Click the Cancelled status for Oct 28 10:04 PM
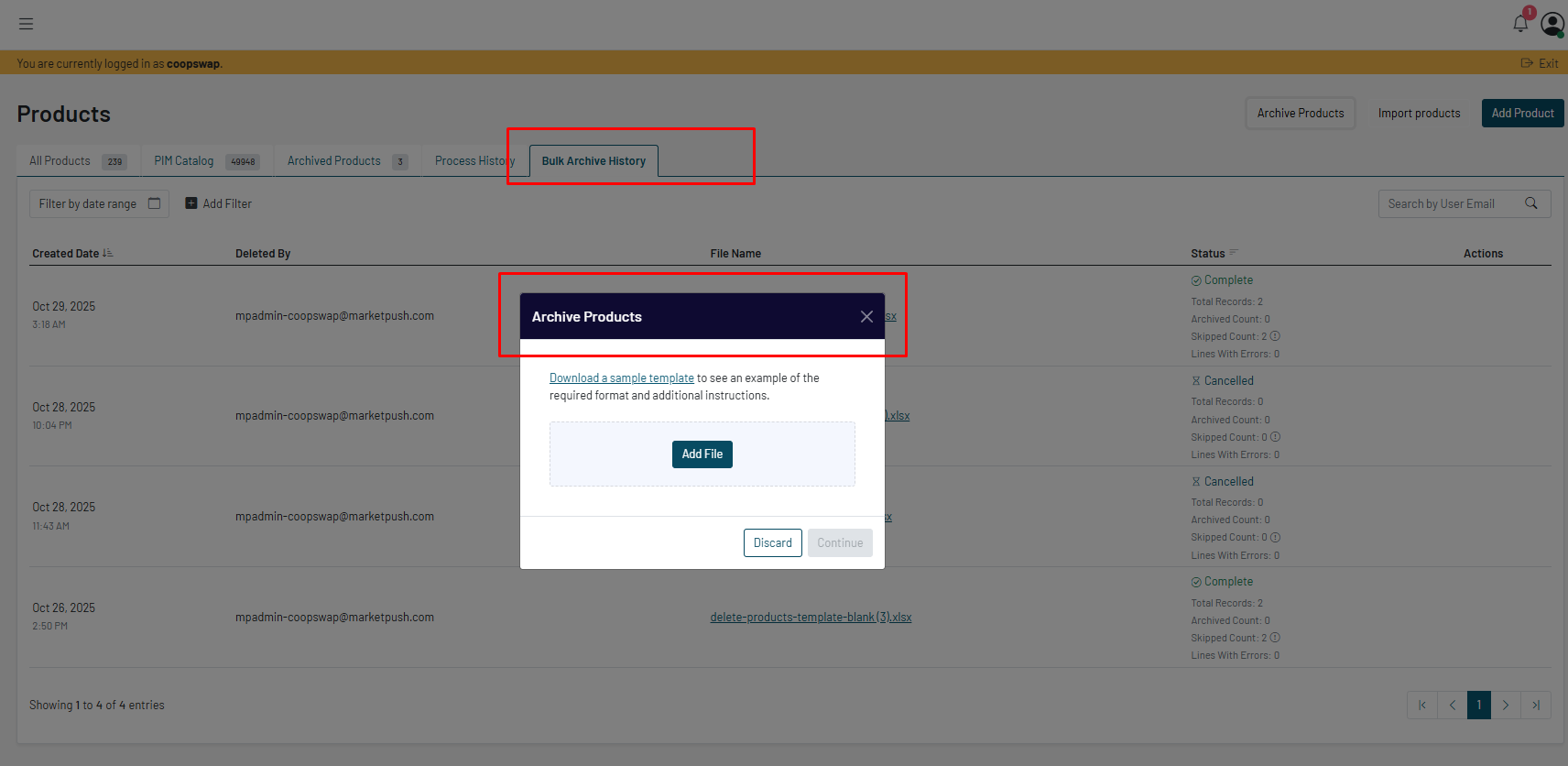 1222,380
